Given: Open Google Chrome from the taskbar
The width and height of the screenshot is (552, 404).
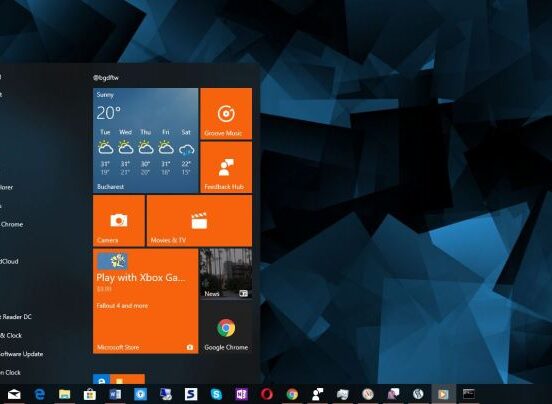Looking at the screenshot, I should [x=292, y=394].
